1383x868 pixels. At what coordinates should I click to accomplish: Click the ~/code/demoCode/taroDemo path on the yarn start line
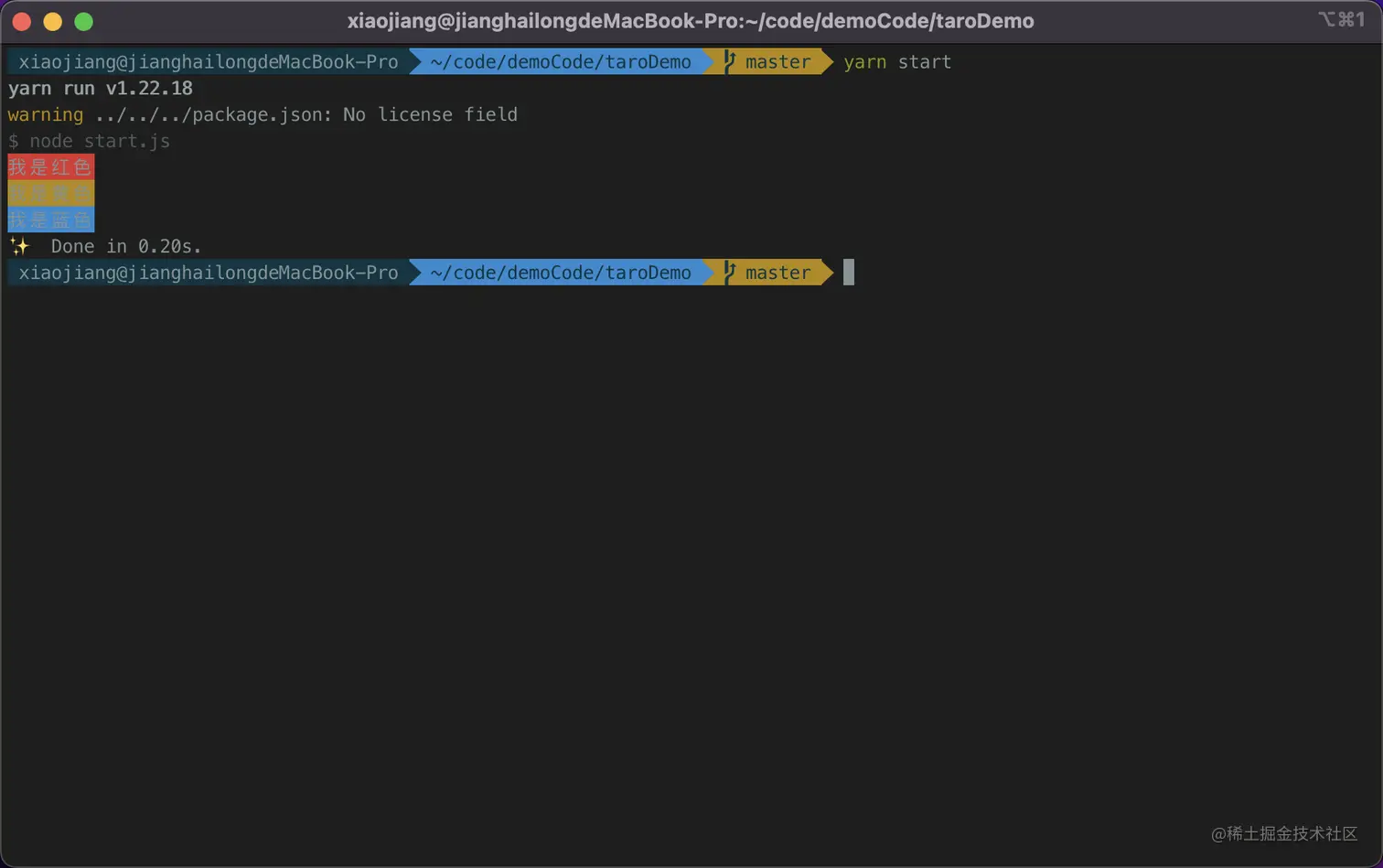(x=561, y=62)
